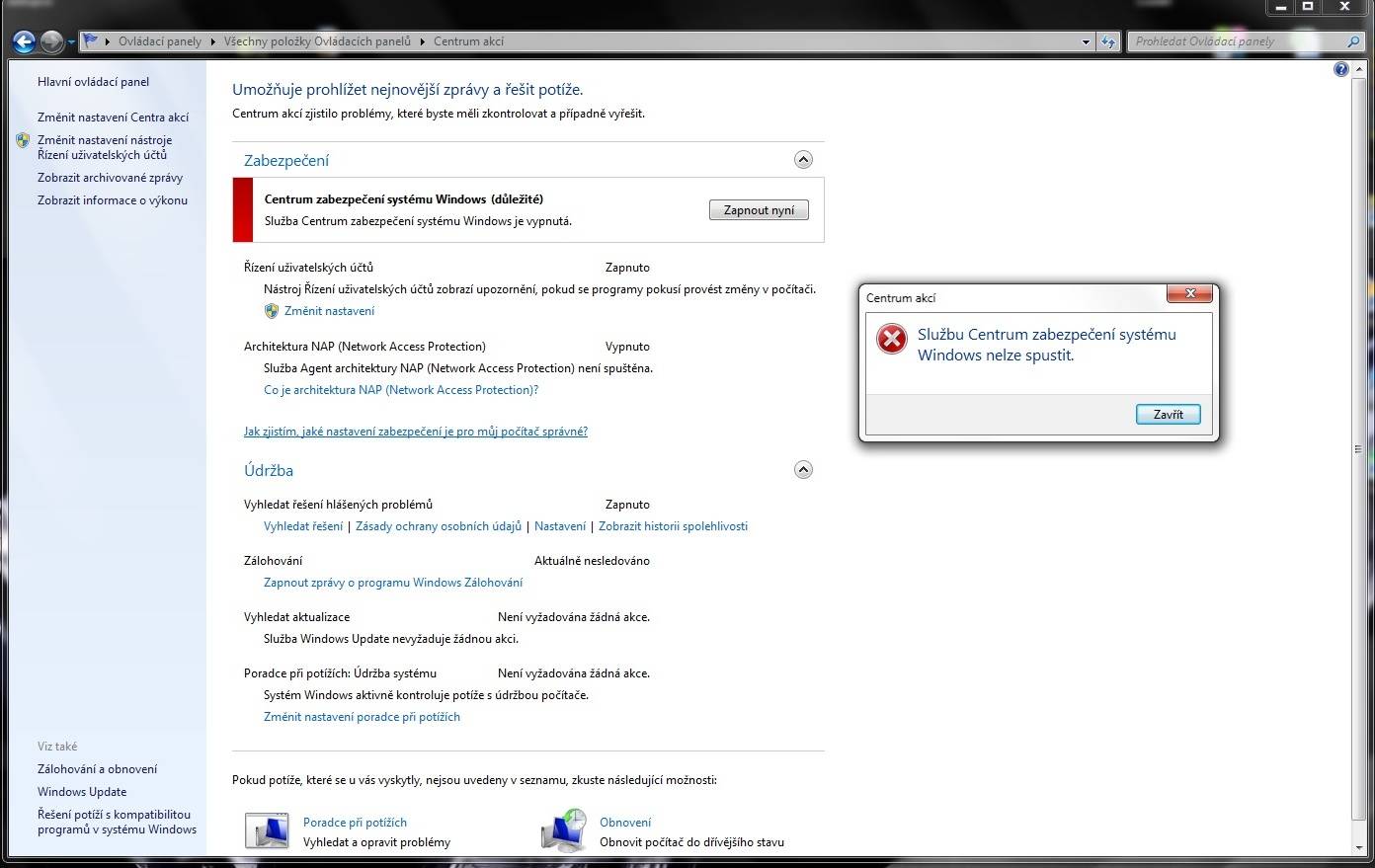Collapse the Údržba section chevron
Viewport: 1375px width, 868px height.
tap(803, 470)
